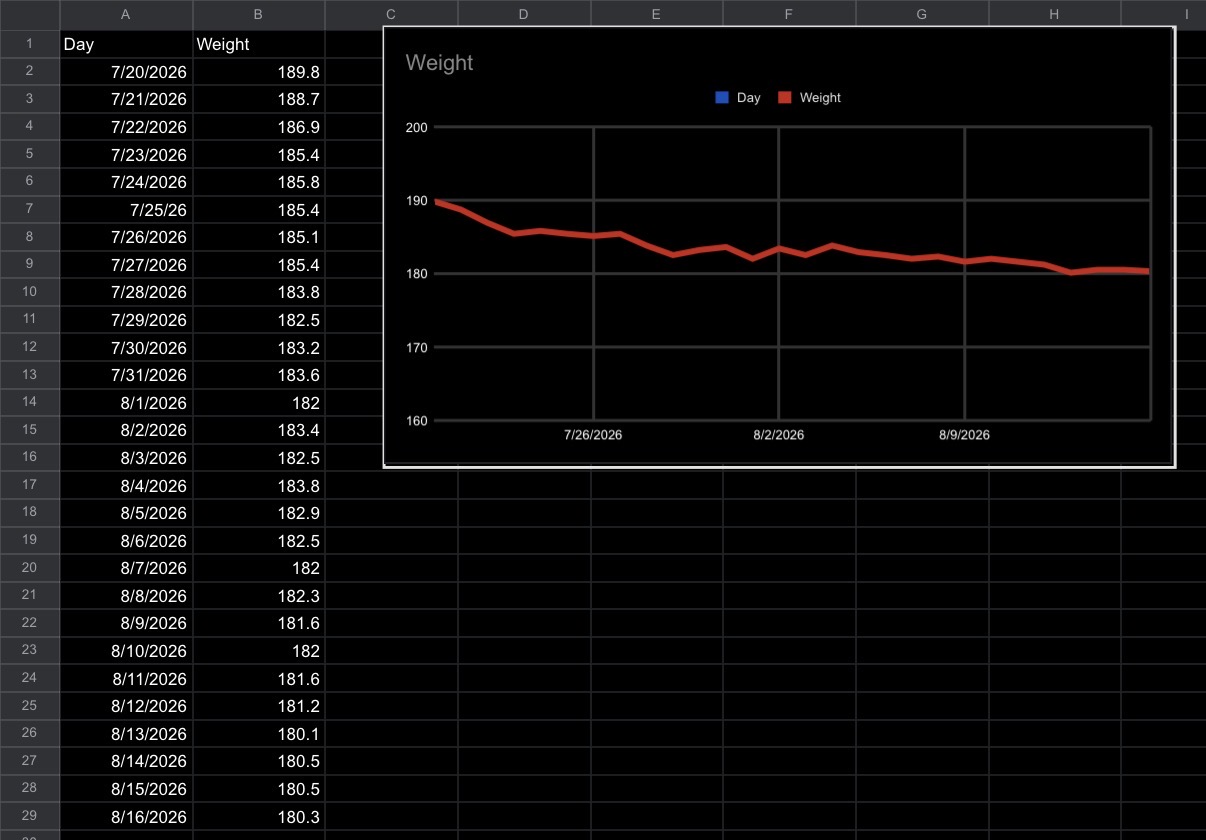Click the weight value 185.1

click(x=259, y=237)
